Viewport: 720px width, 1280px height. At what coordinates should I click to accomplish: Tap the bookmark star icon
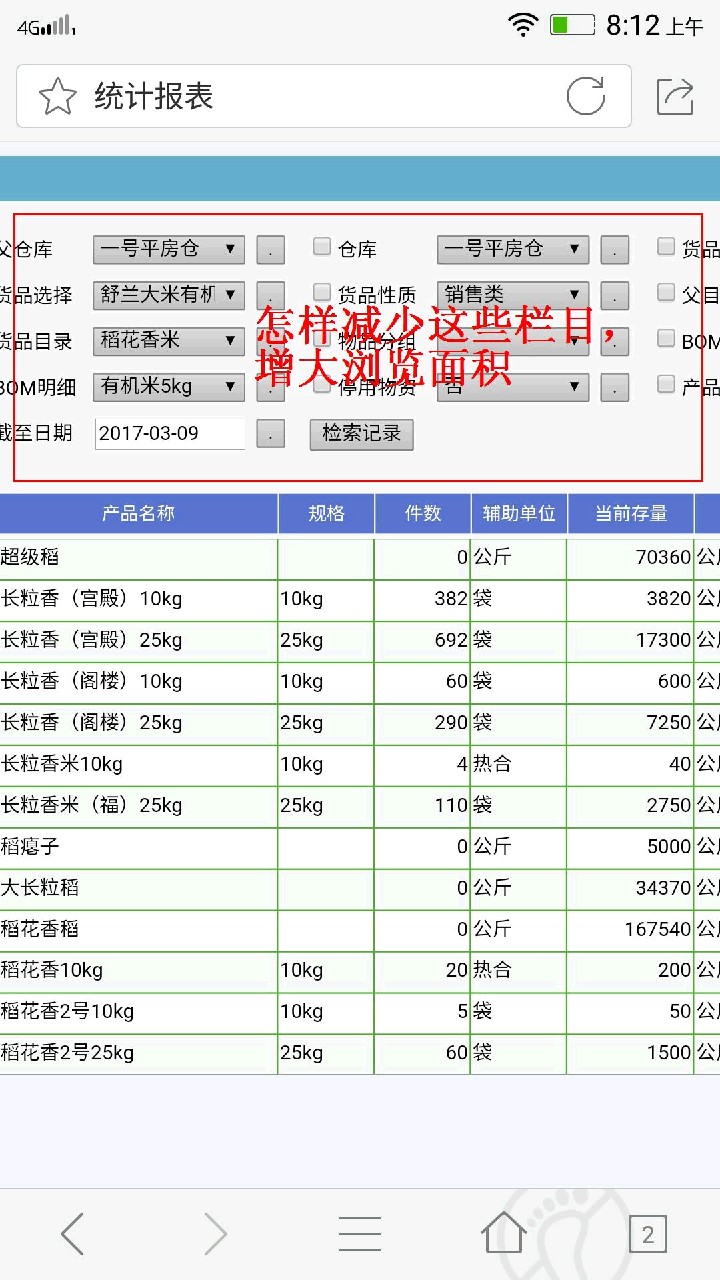click(x=58, y=97)
